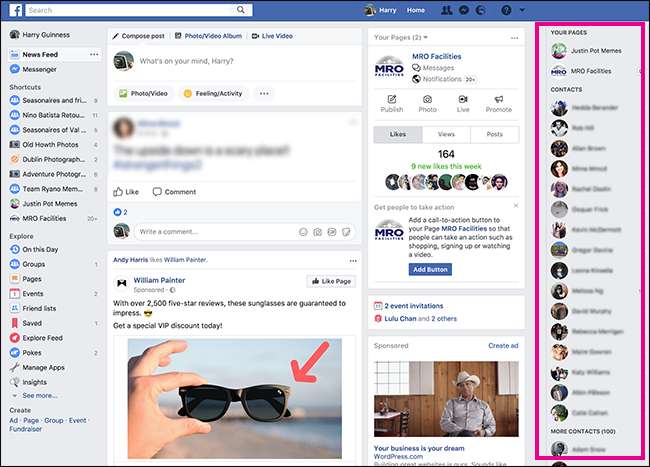Switch to the Views tab

[x=446, y=133]
